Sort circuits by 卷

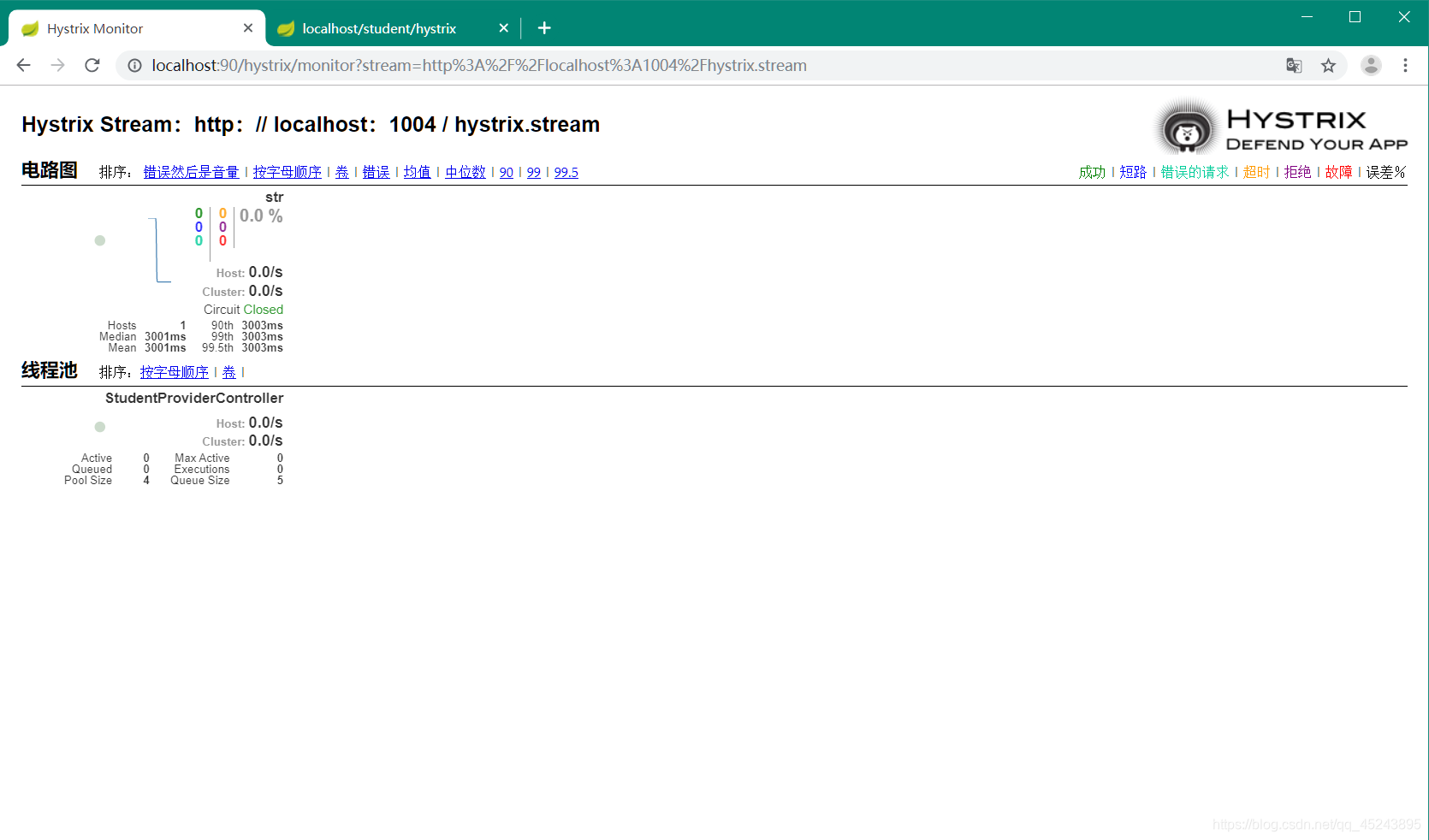click(x=342, y=172)
